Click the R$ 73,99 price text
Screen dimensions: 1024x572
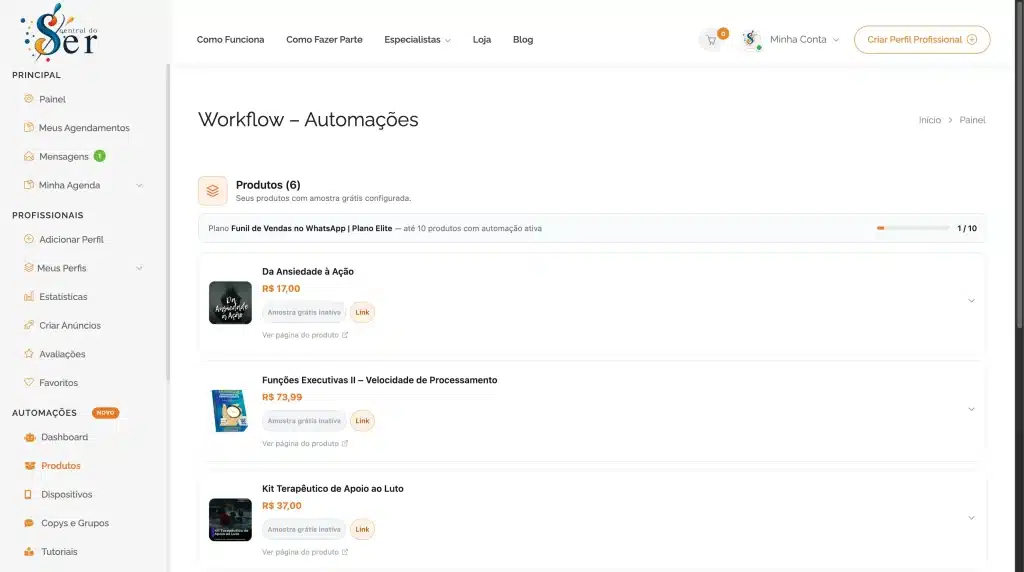pyautogui.click(x=282, y=397)
